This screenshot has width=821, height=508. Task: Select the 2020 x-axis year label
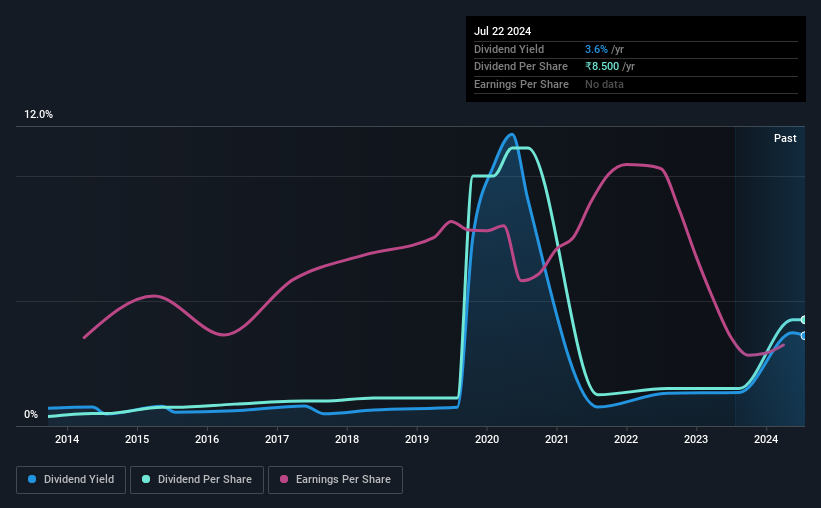(x=487, y=439)
